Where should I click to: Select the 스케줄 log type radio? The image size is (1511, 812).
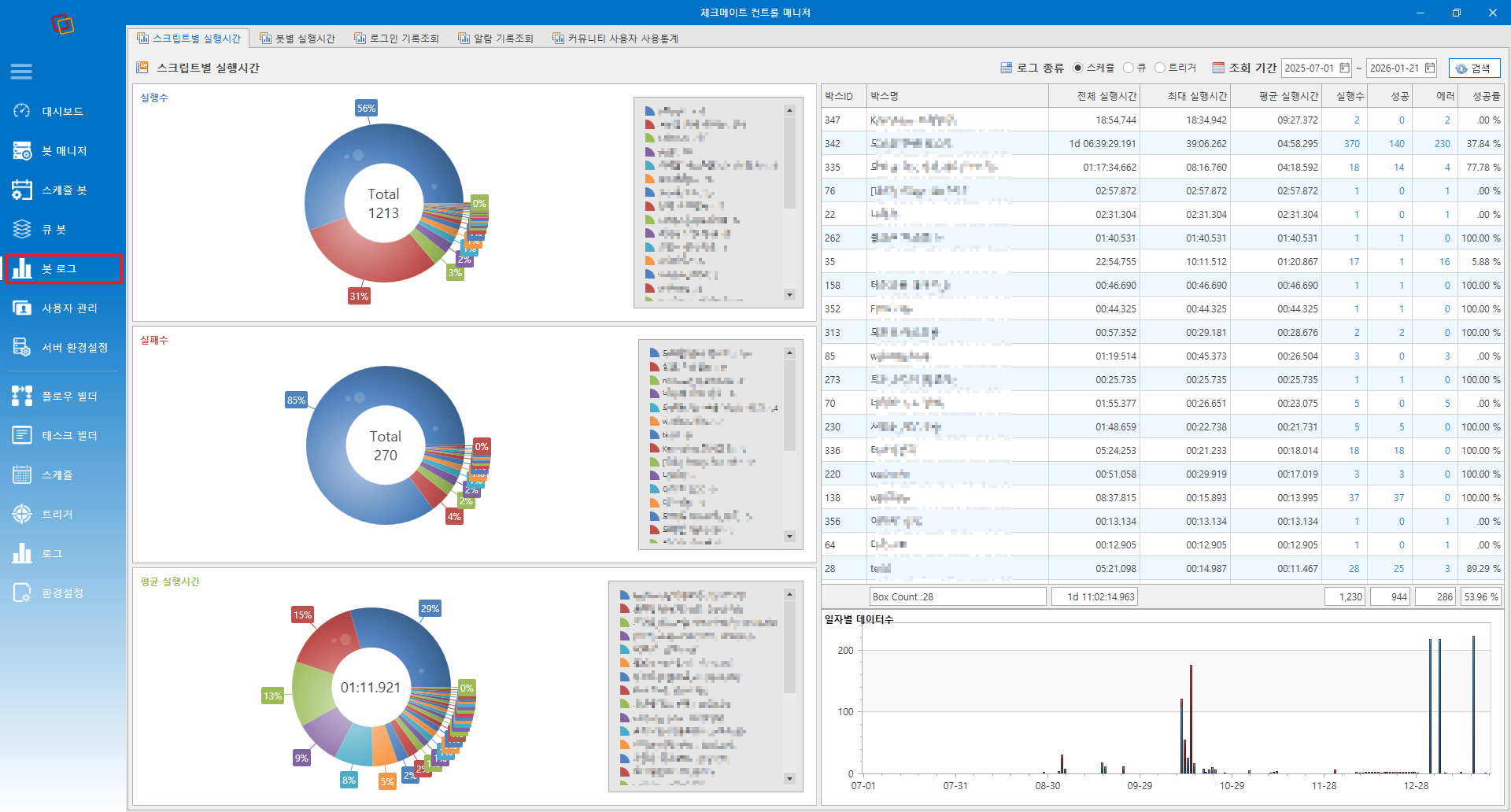[x=1078, y=68]
